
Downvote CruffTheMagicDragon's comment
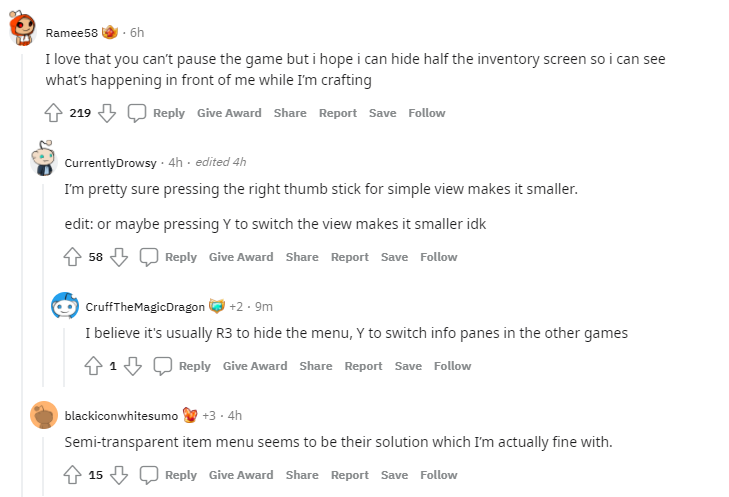[133, 366]
